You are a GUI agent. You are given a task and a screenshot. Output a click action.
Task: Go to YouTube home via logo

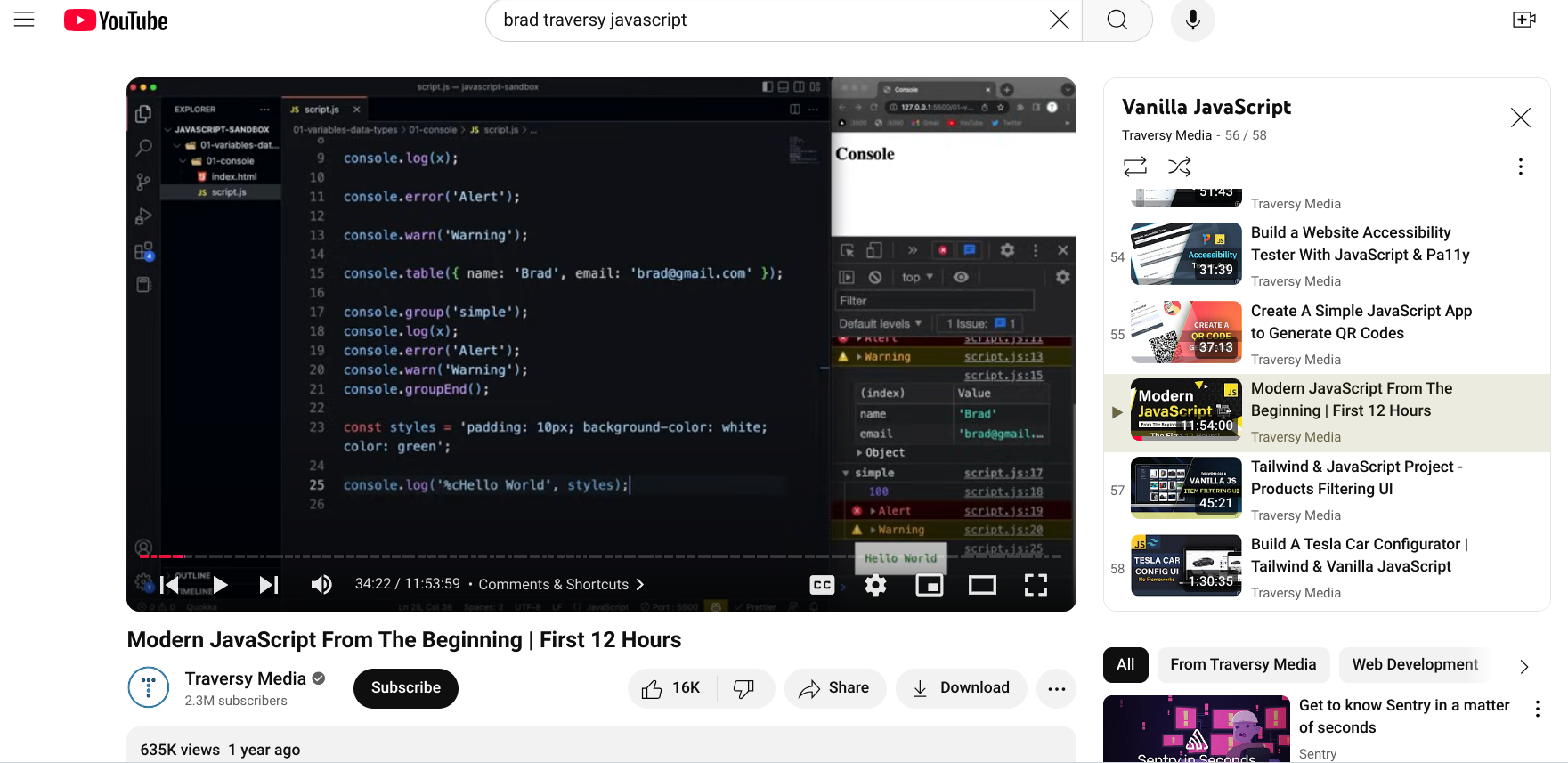coord(116,20)
